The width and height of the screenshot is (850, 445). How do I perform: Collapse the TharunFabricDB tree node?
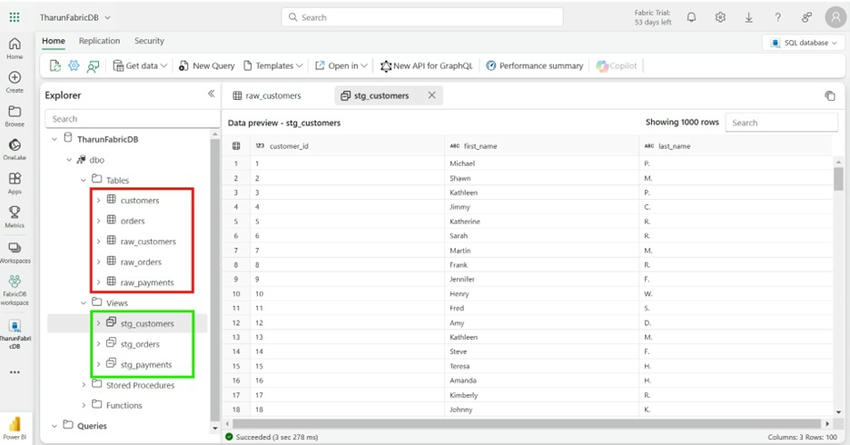click(x=54, y=139)
